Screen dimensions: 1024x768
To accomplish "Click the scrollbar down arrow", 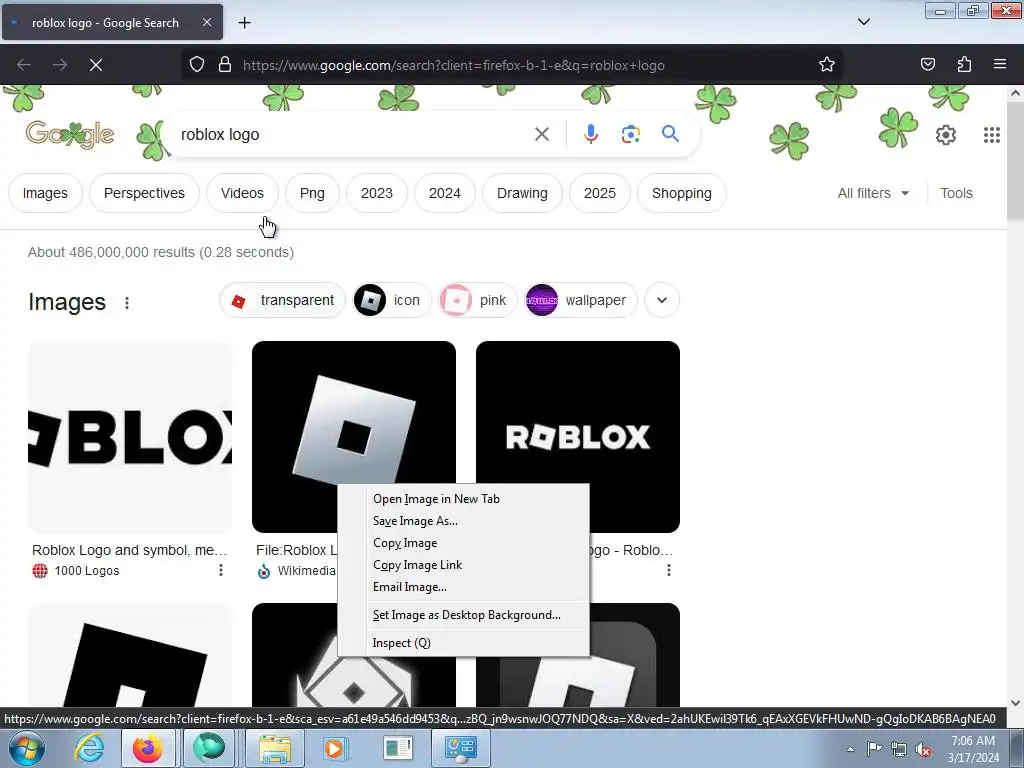I will 1015,703.
